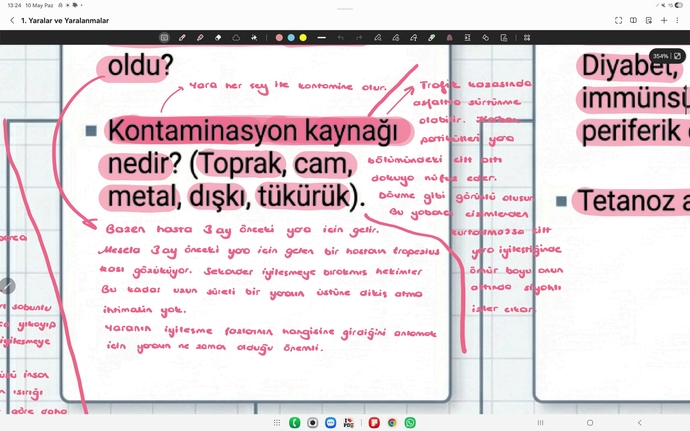Open the floating pen shortcut on left edge
690x431 pixels.
7,286
